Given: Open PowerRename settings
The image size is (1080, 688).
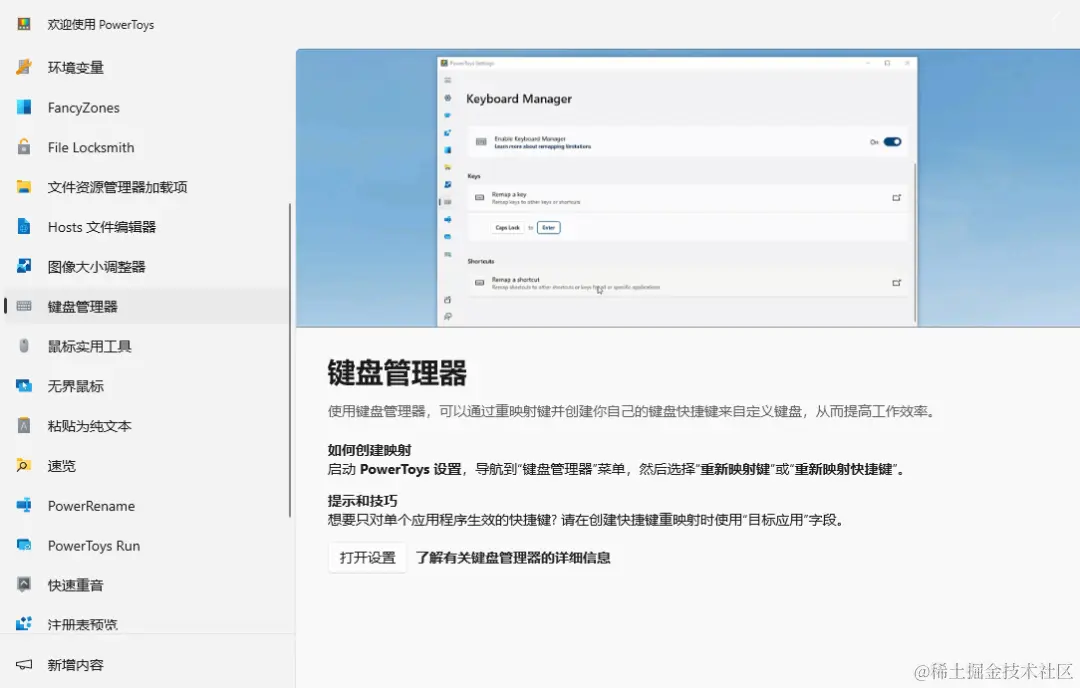Looking at the screenshot, I should click(90, 506).
